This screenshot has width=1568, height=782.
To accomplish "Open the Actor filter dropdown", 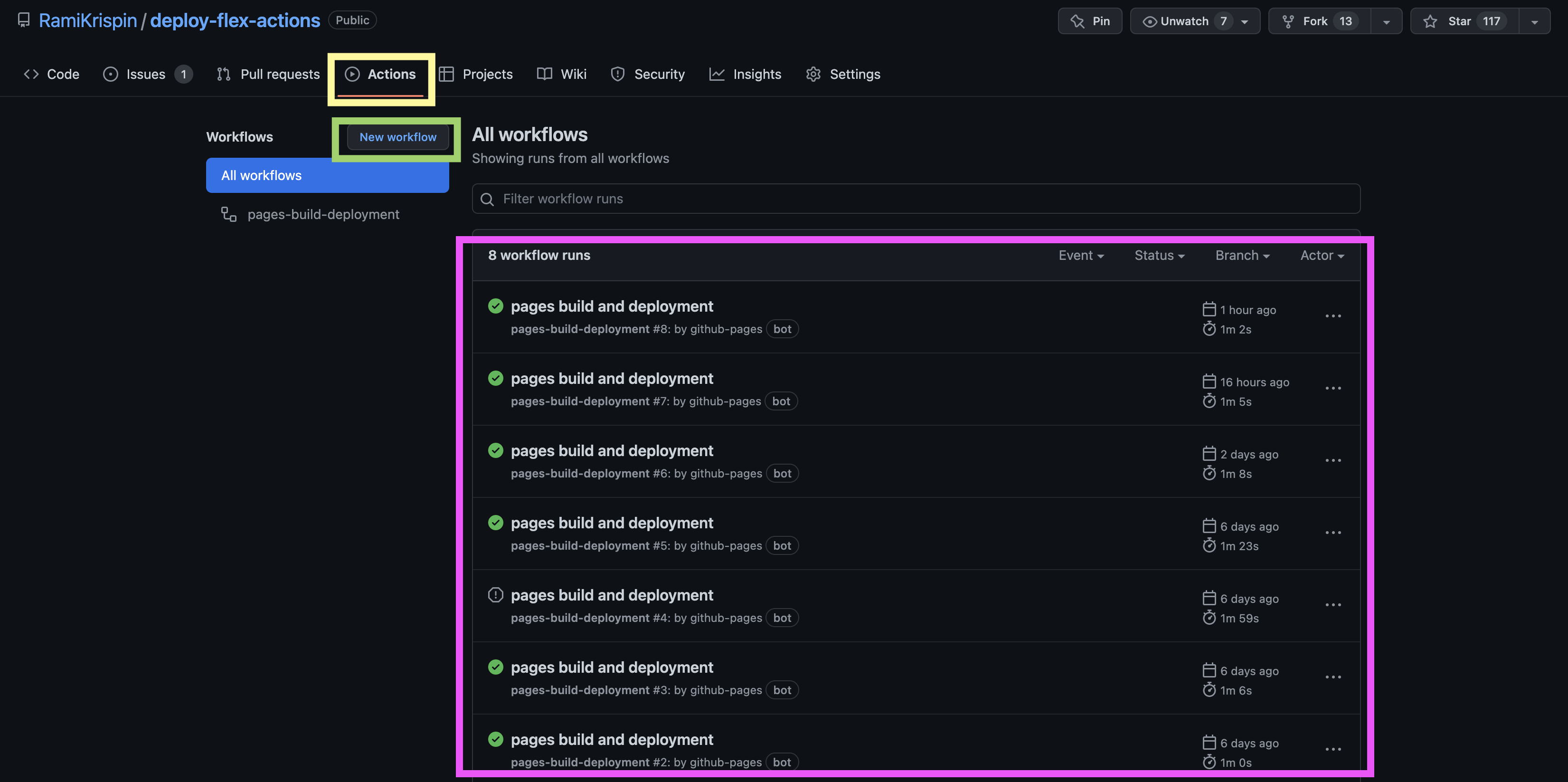I will pos(1322,256).
